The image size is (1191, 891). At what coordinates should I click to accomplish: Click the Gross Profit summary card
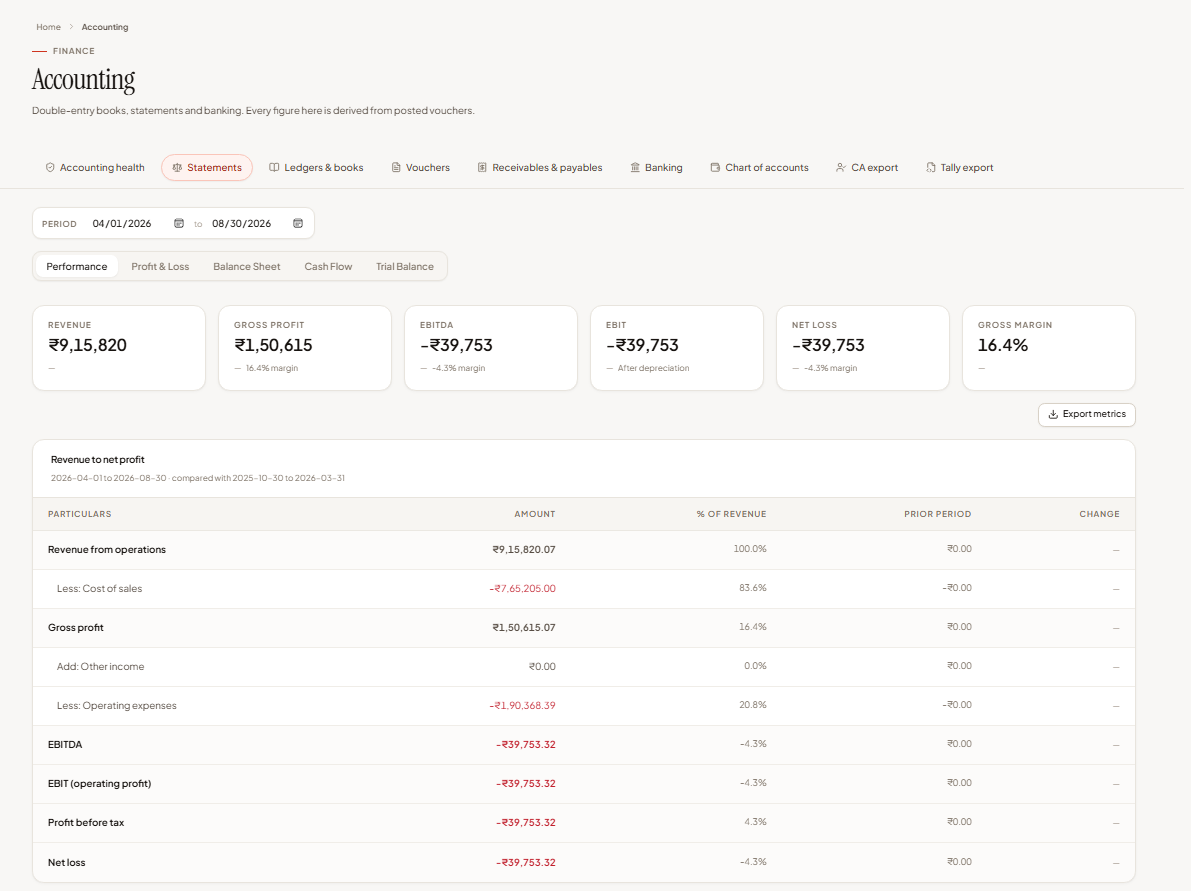(305, 348)
